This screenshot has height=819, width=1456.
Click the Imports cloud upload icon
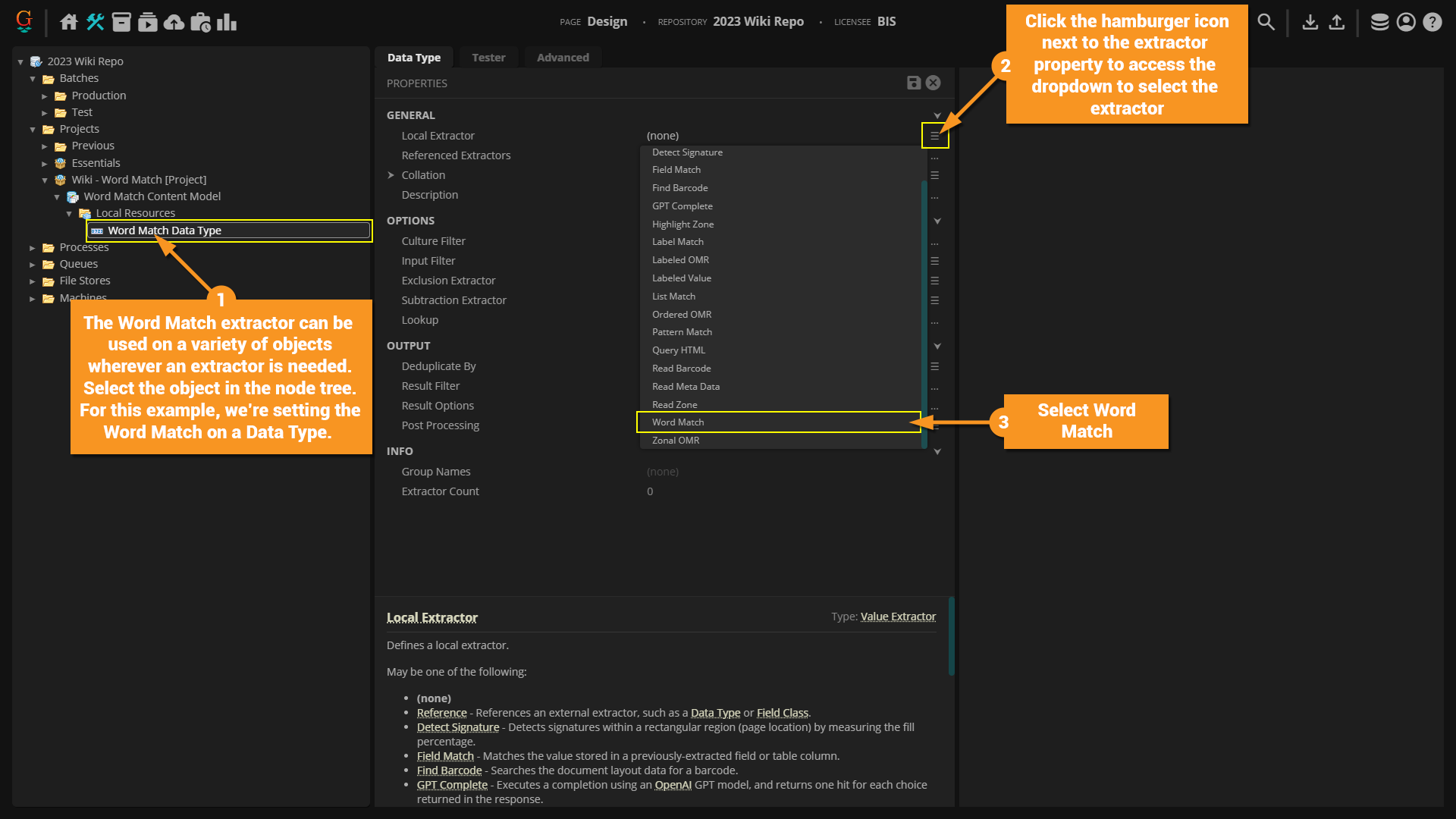pyautogui.click(x=174, y=22)
